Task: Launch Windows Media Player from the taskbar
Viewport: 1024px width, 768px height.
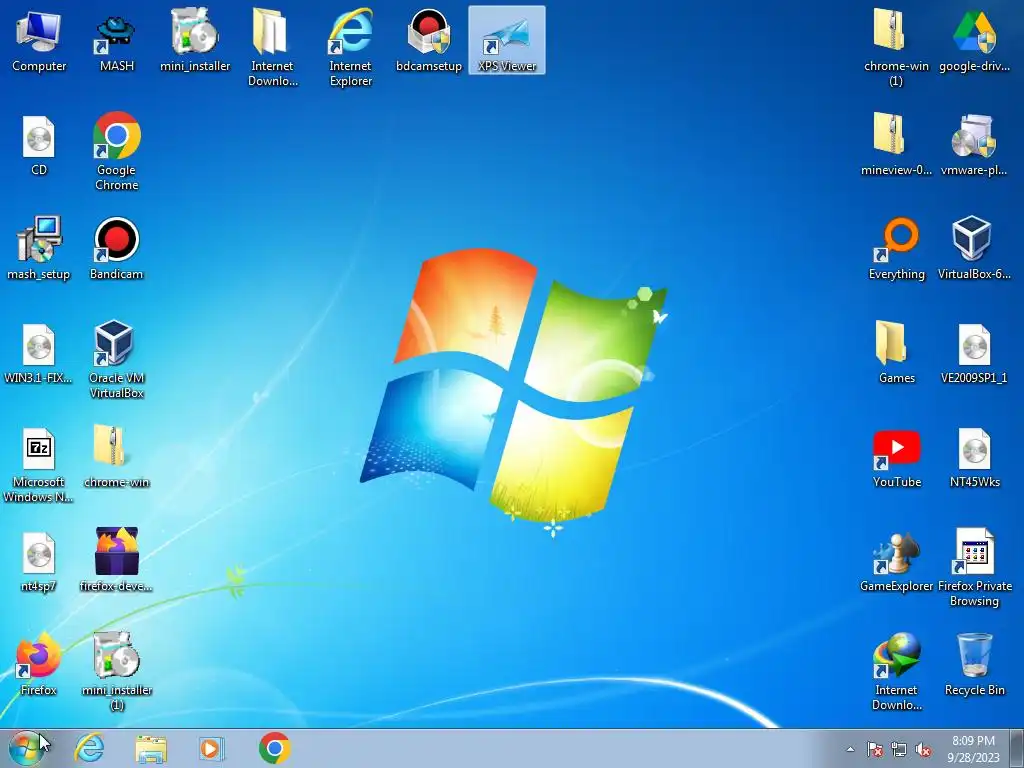Action: 211,748
